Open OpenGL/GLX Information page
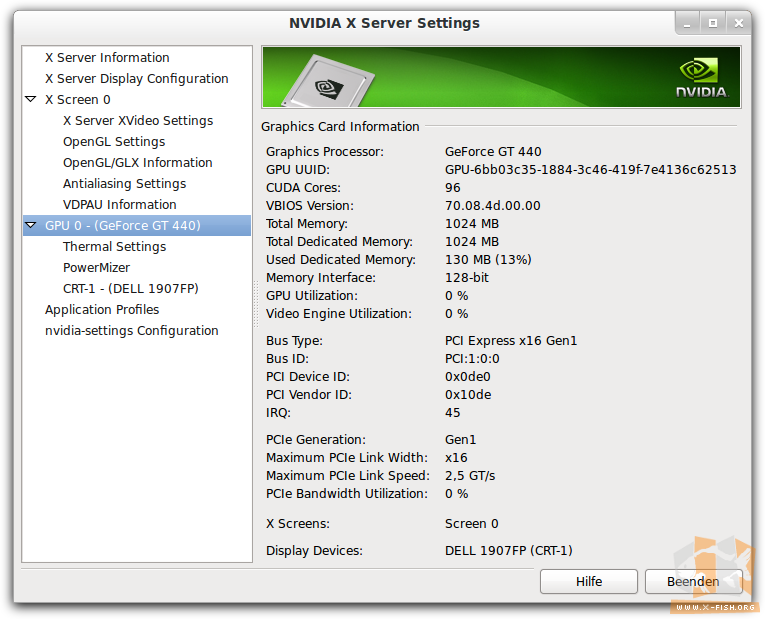765x619 pixels. 138,162
